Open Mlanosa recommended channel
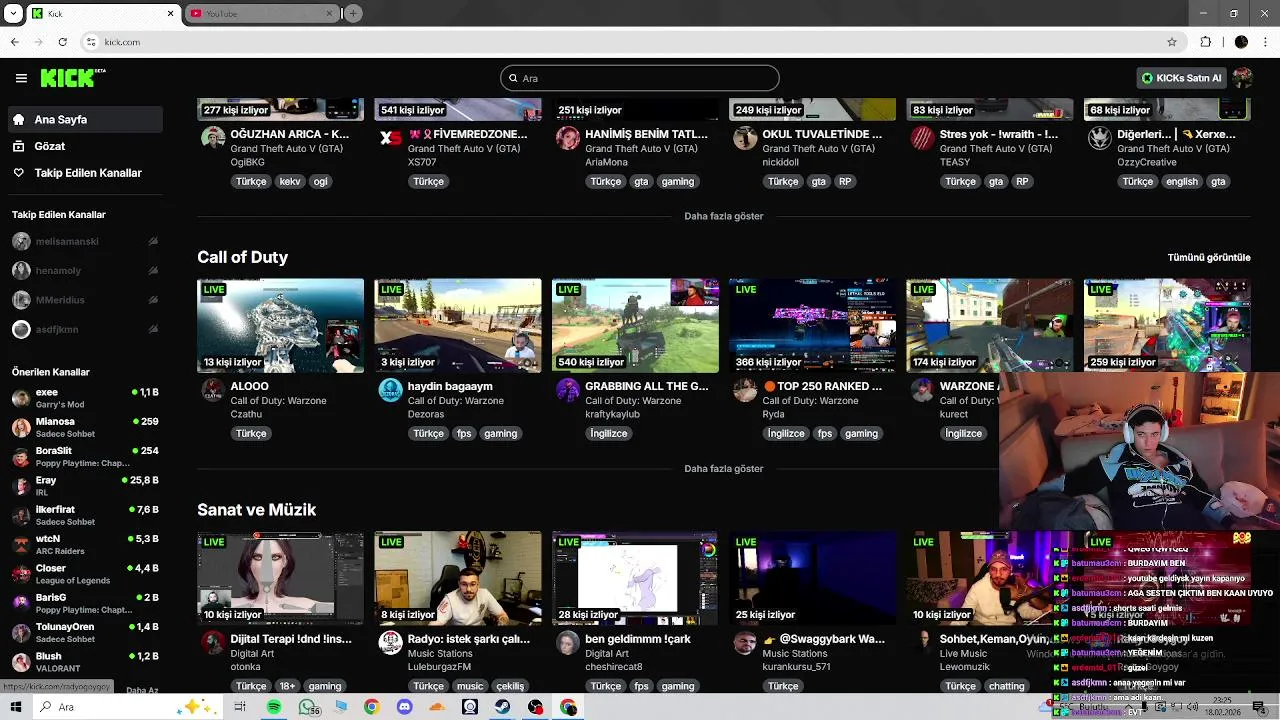 pyautogui.click(x=85, y=427)
